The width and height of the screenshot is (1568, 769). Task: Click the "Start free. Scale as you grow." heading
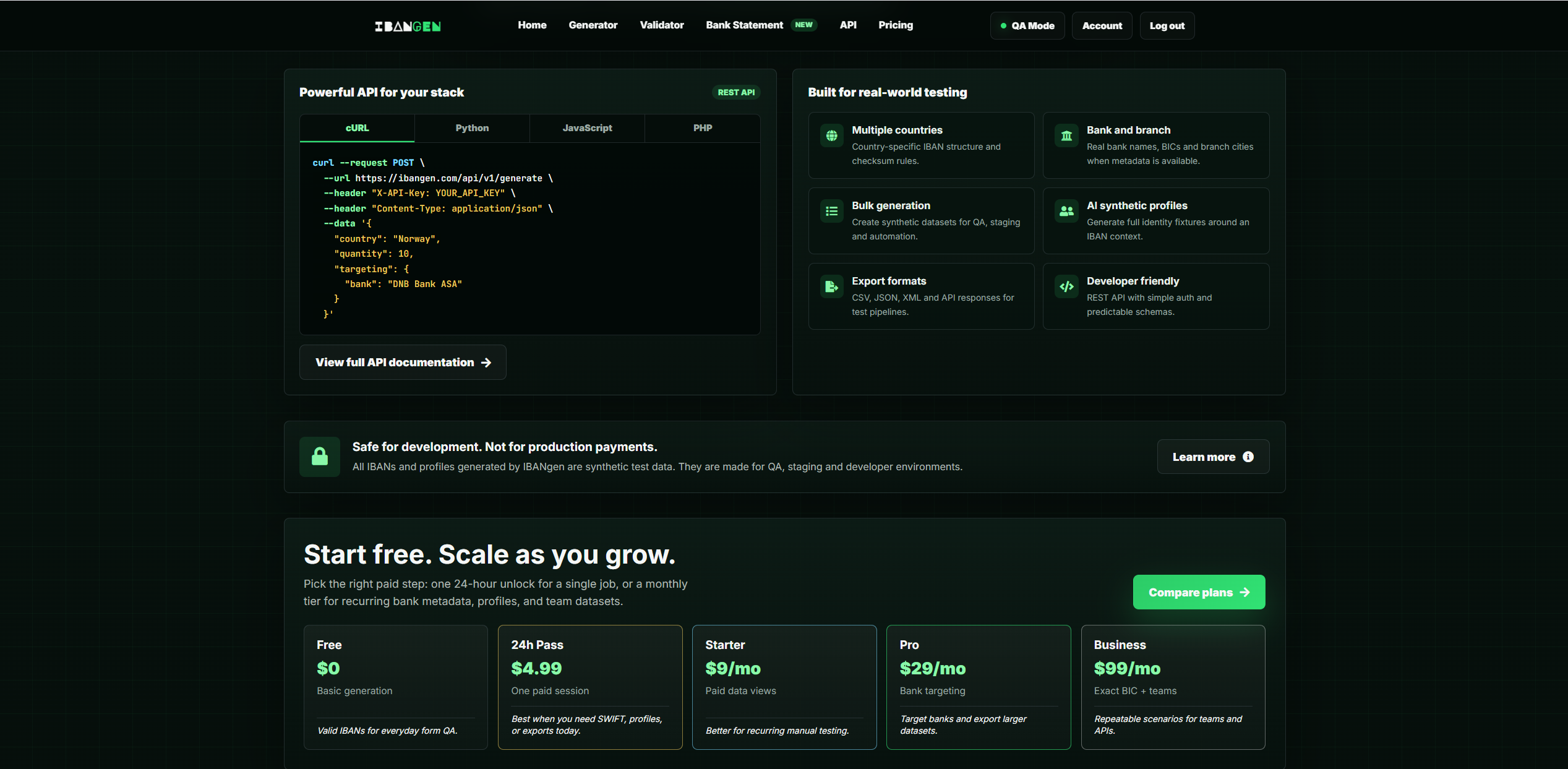click(489, 554)
